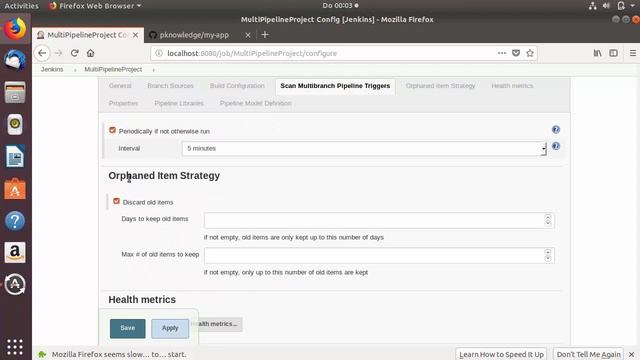Open Firefox Library icon
640x360 pixels.
[598, 53]
